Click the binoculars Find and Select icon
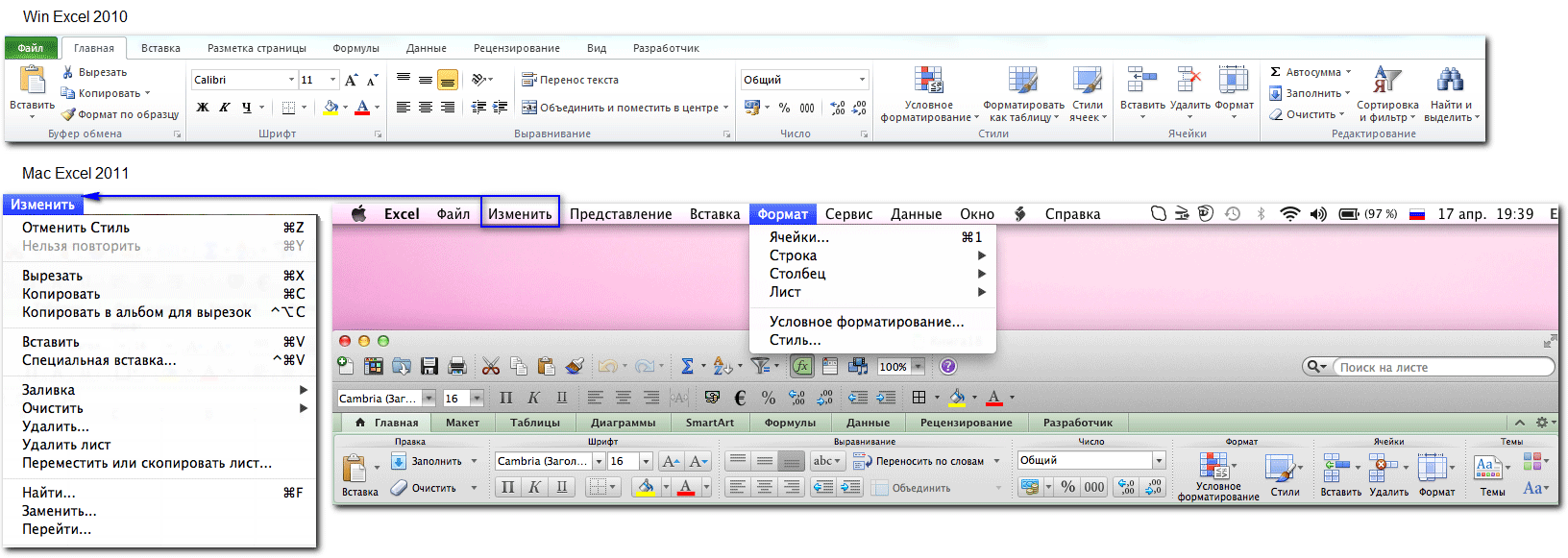The image size is (1568, 558). [x=1450, y=79]
